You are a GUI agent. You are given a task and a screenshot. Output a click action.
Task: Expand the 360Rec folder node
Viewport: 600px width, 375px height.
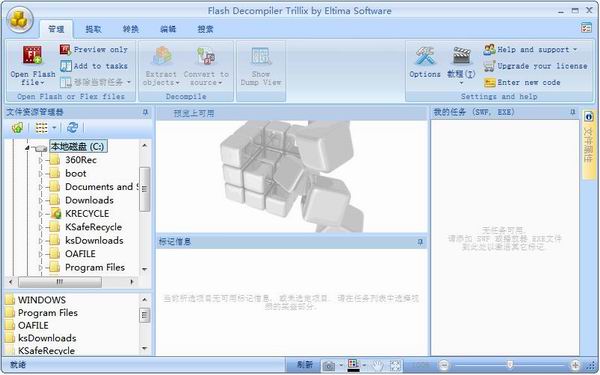41,160
